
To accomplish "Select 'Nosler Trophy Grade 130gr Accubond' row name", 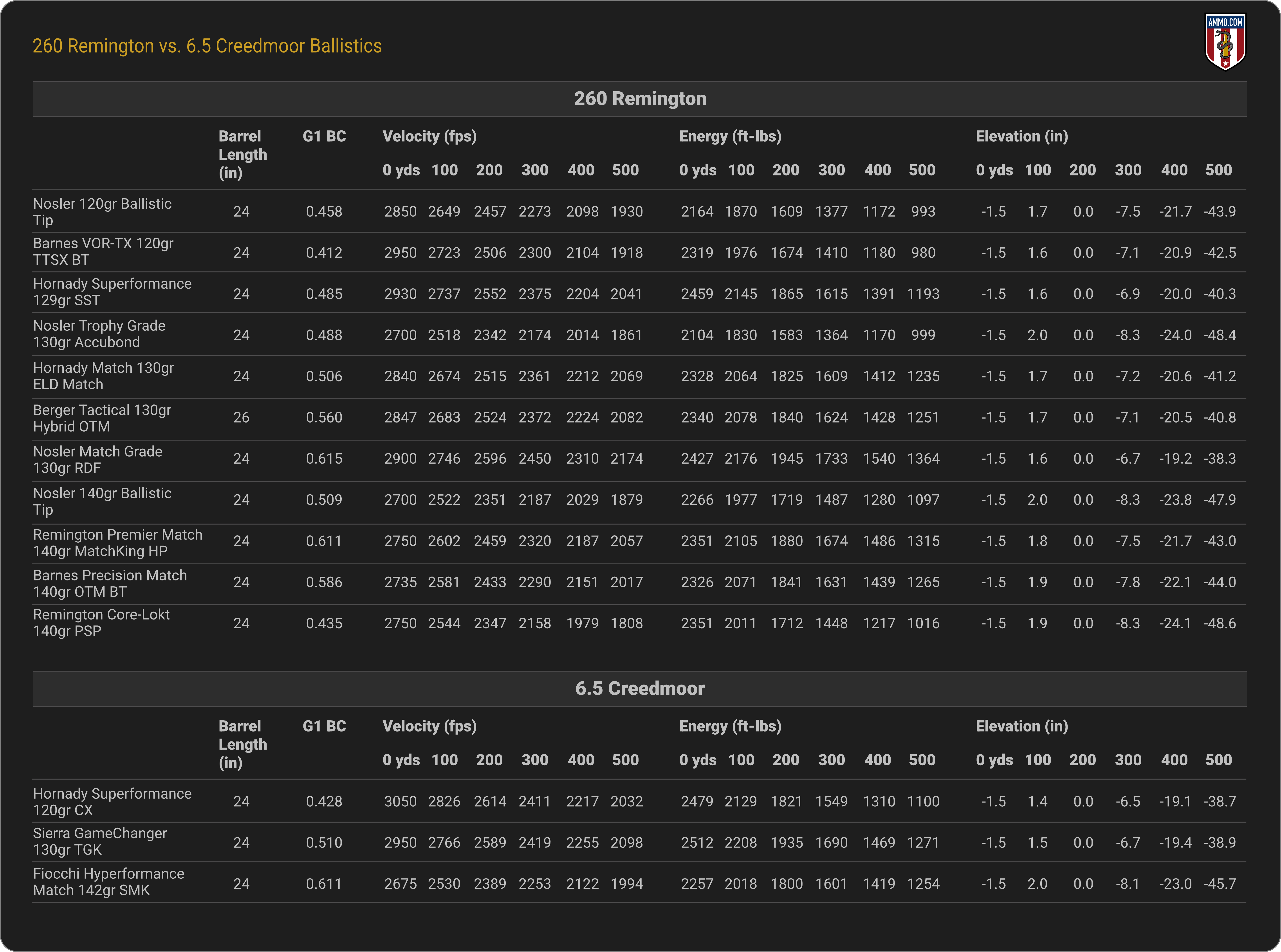I will (99, 334).
